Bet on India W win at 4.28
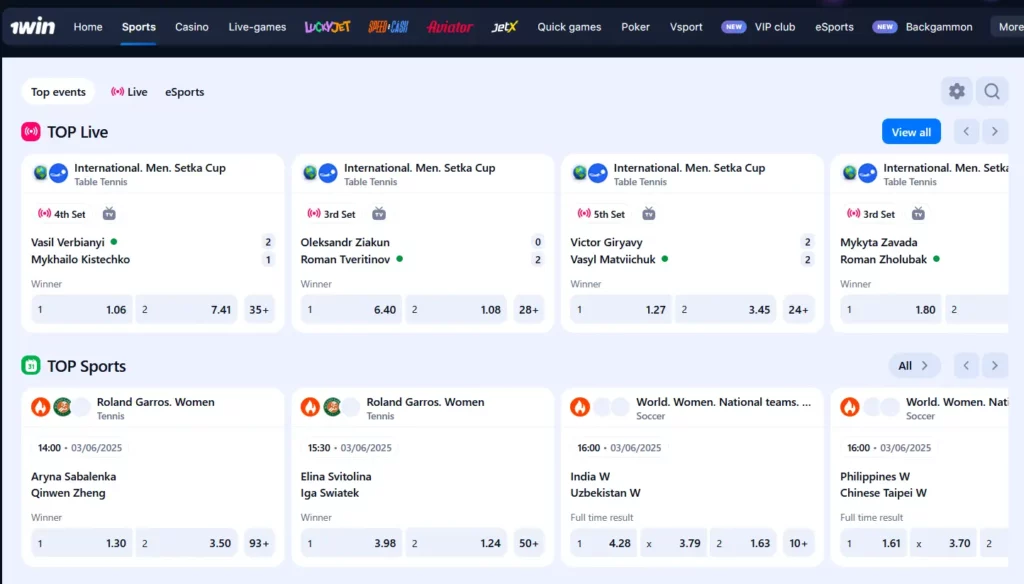This screenshot has width=1024, height=584. [603, 543]
